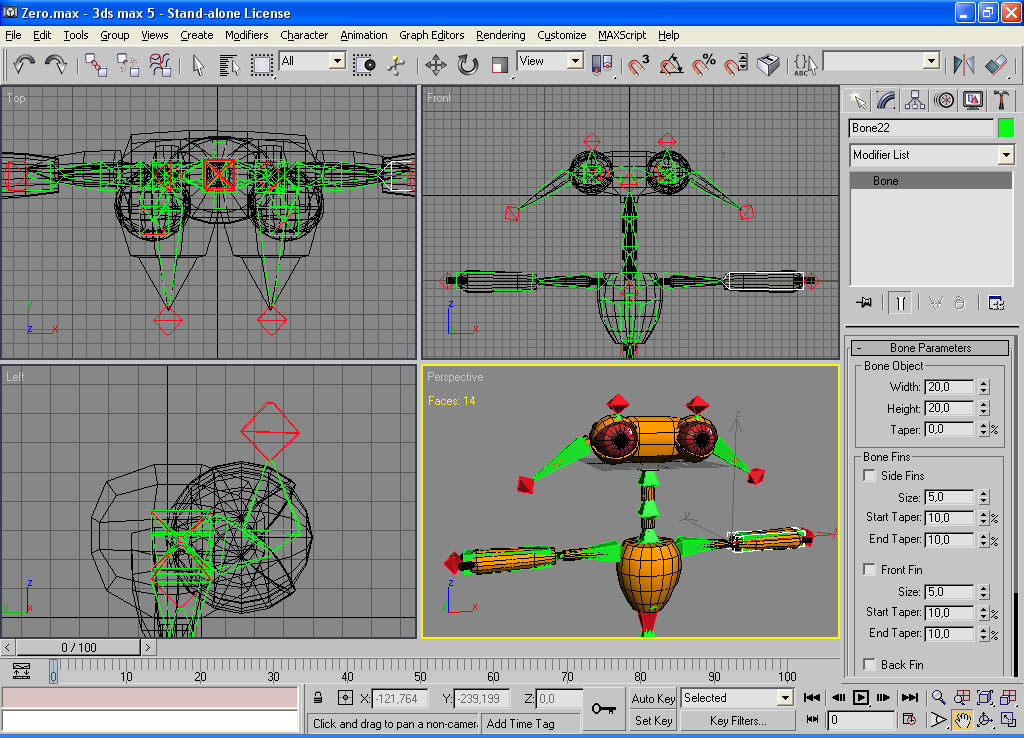1024x738 pixels.
Task: Click the green object color swatch
Action: tap(1005, 128)
